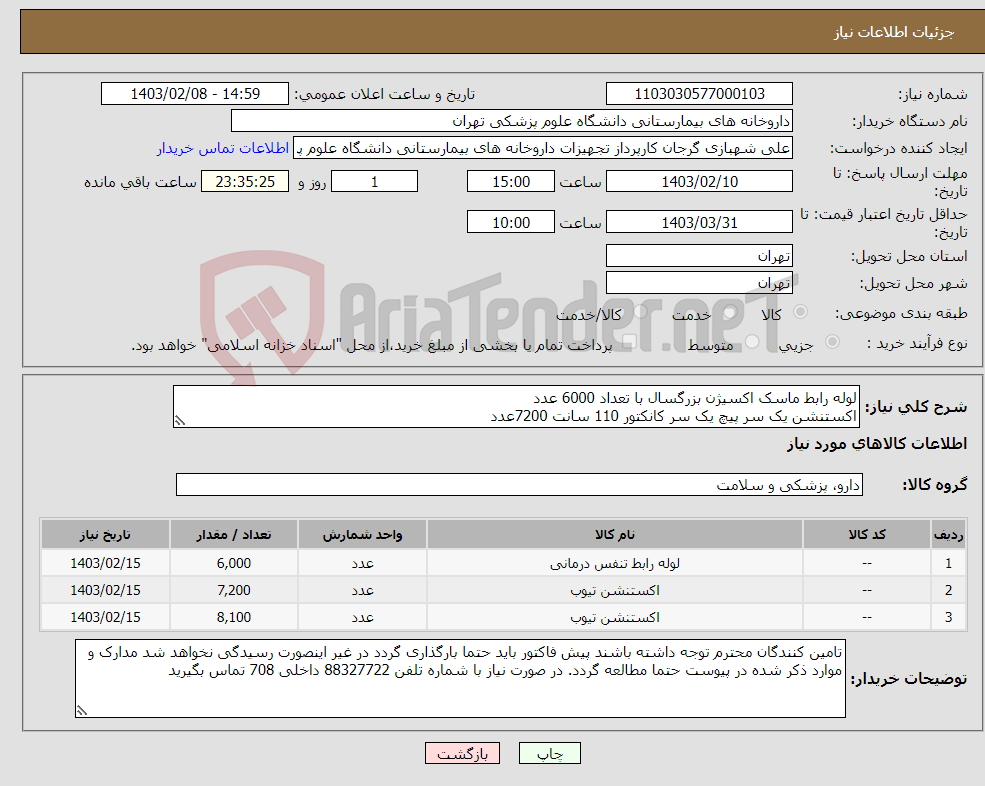Select the متوسط purchase type radio
Image resolution: width=985 pixels, height=786 pixels.
(x=752, y=341)
